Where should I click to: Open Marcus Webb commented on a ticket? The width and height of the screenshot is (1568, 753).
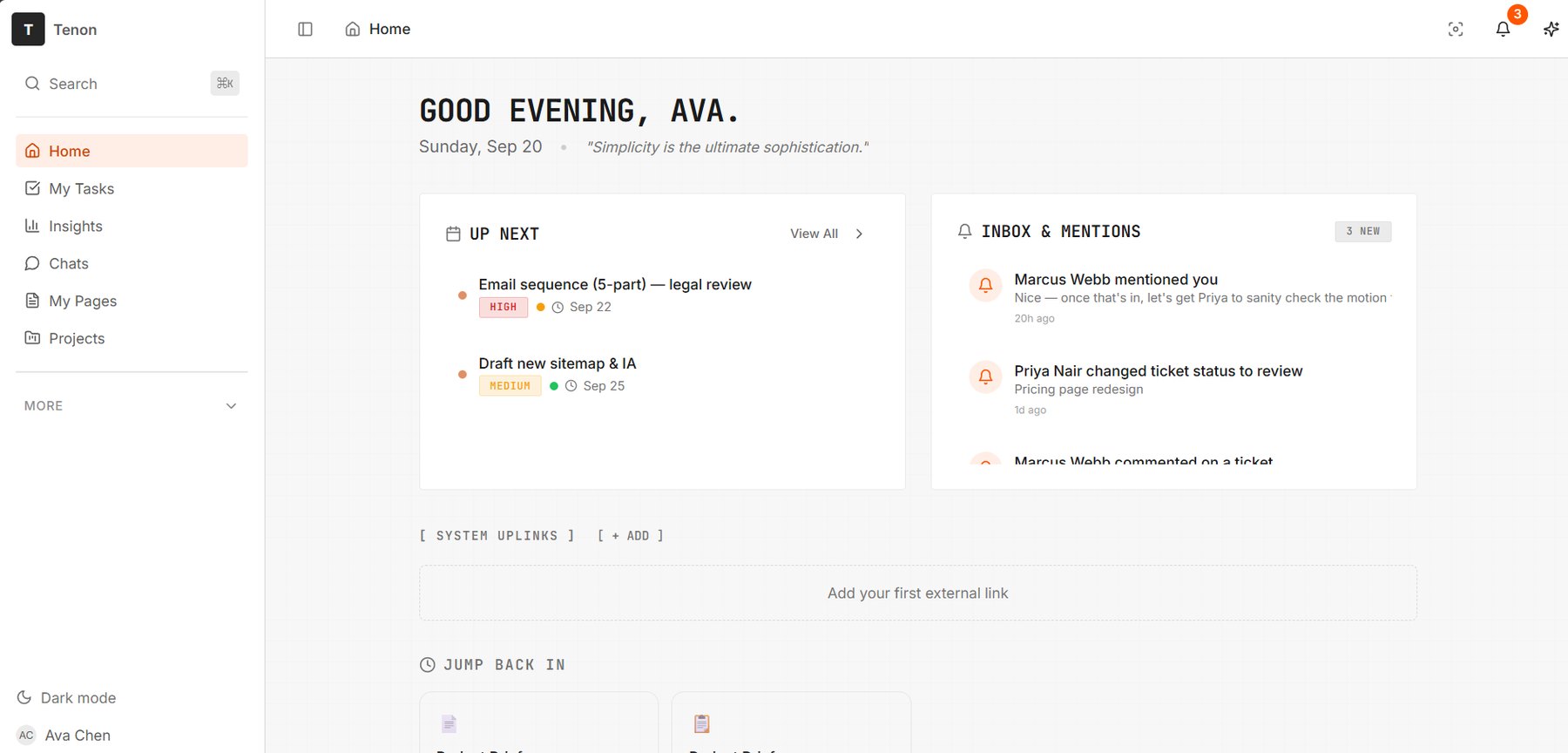coord(1143,459)
